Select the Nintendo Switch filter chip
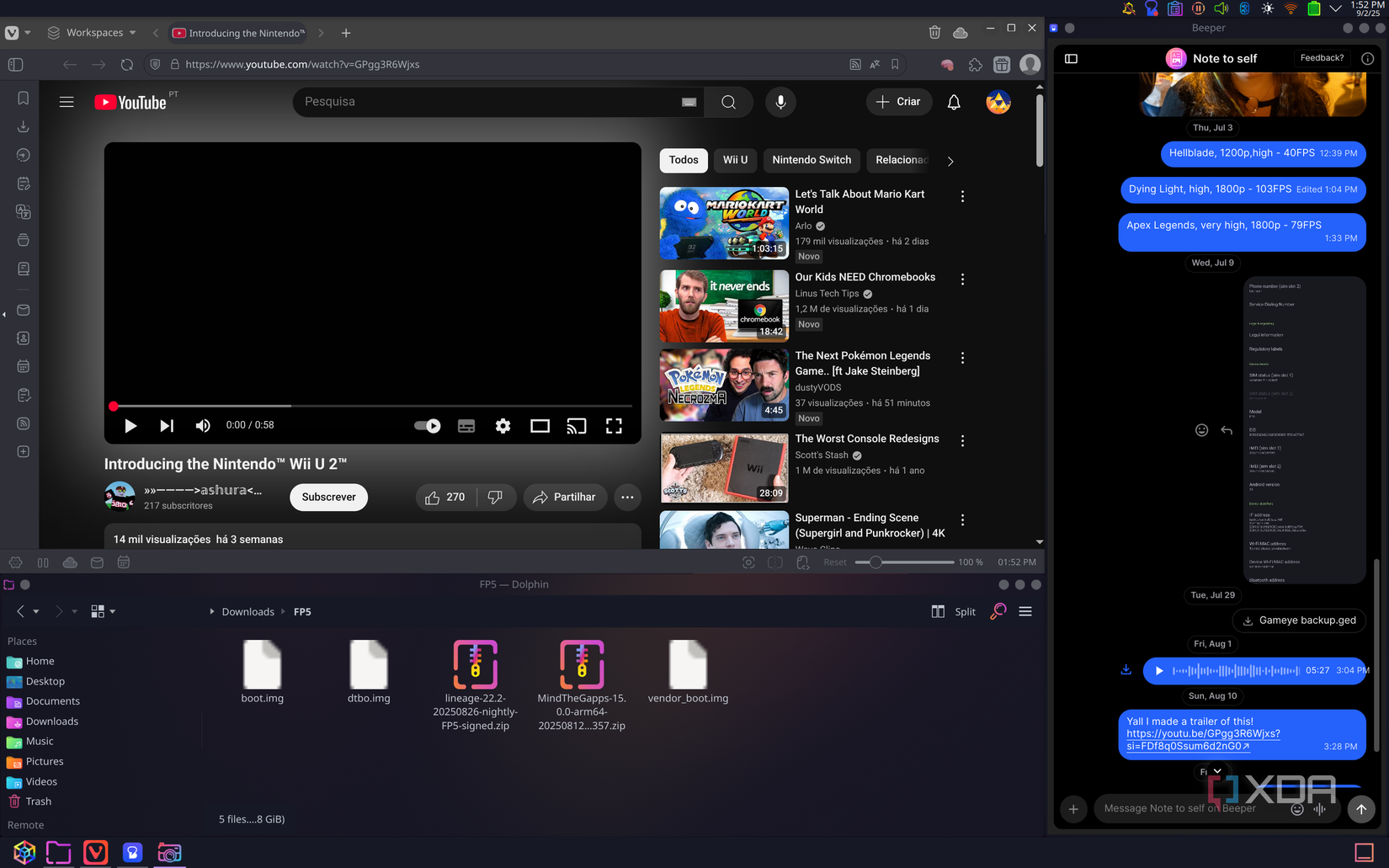The width and height of the screenshot is (1389, 868). [811, 160]
